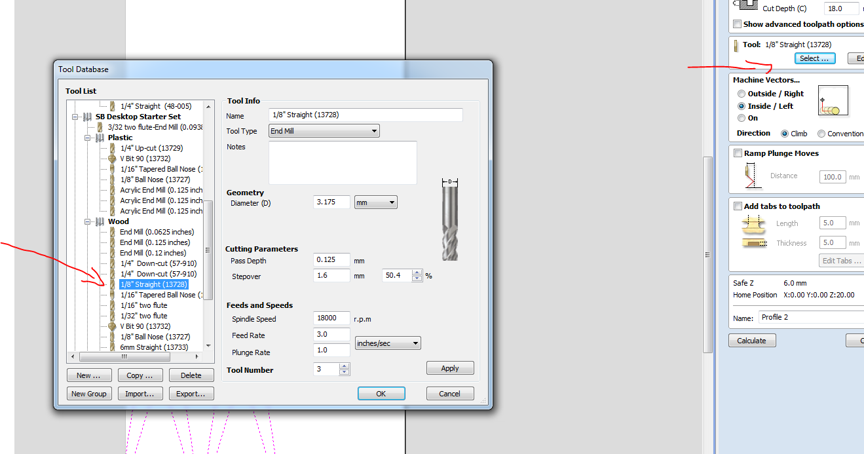This screenshot has height=454, width=864.
Task: Click the Calculate button
Action: click(752, 340)
